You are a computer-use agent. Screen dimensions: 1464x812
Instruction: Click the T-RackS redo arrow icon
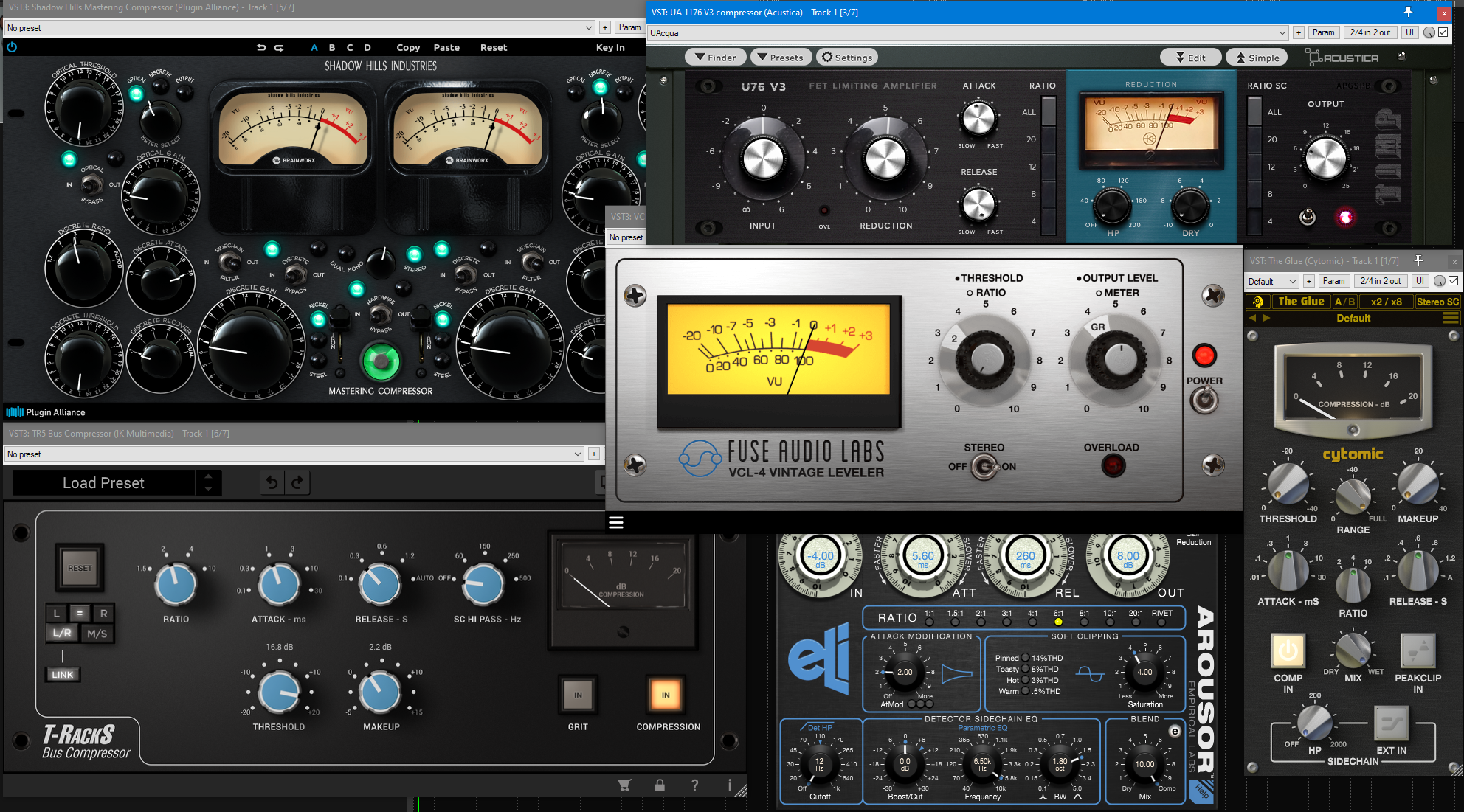coord(297,482)
